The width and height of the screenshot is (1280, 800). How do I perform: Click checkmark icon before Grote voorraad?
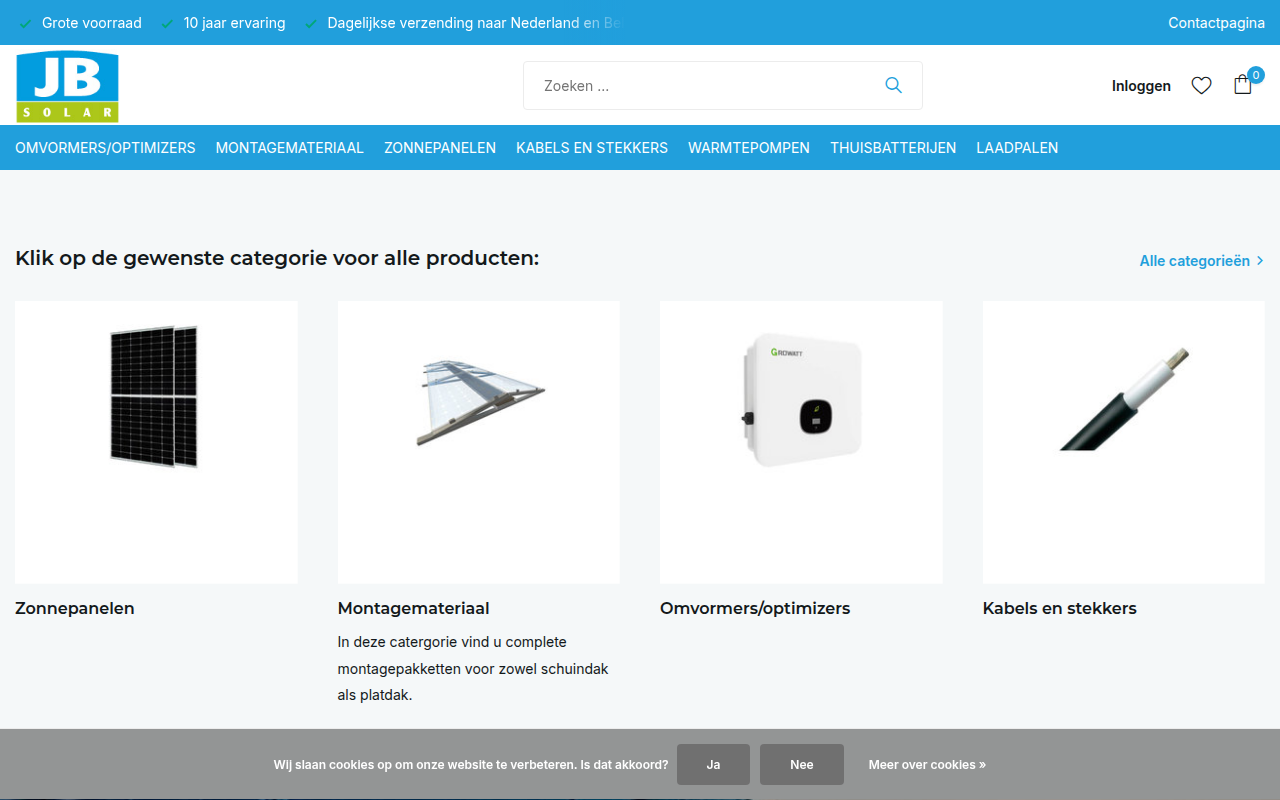25,23
